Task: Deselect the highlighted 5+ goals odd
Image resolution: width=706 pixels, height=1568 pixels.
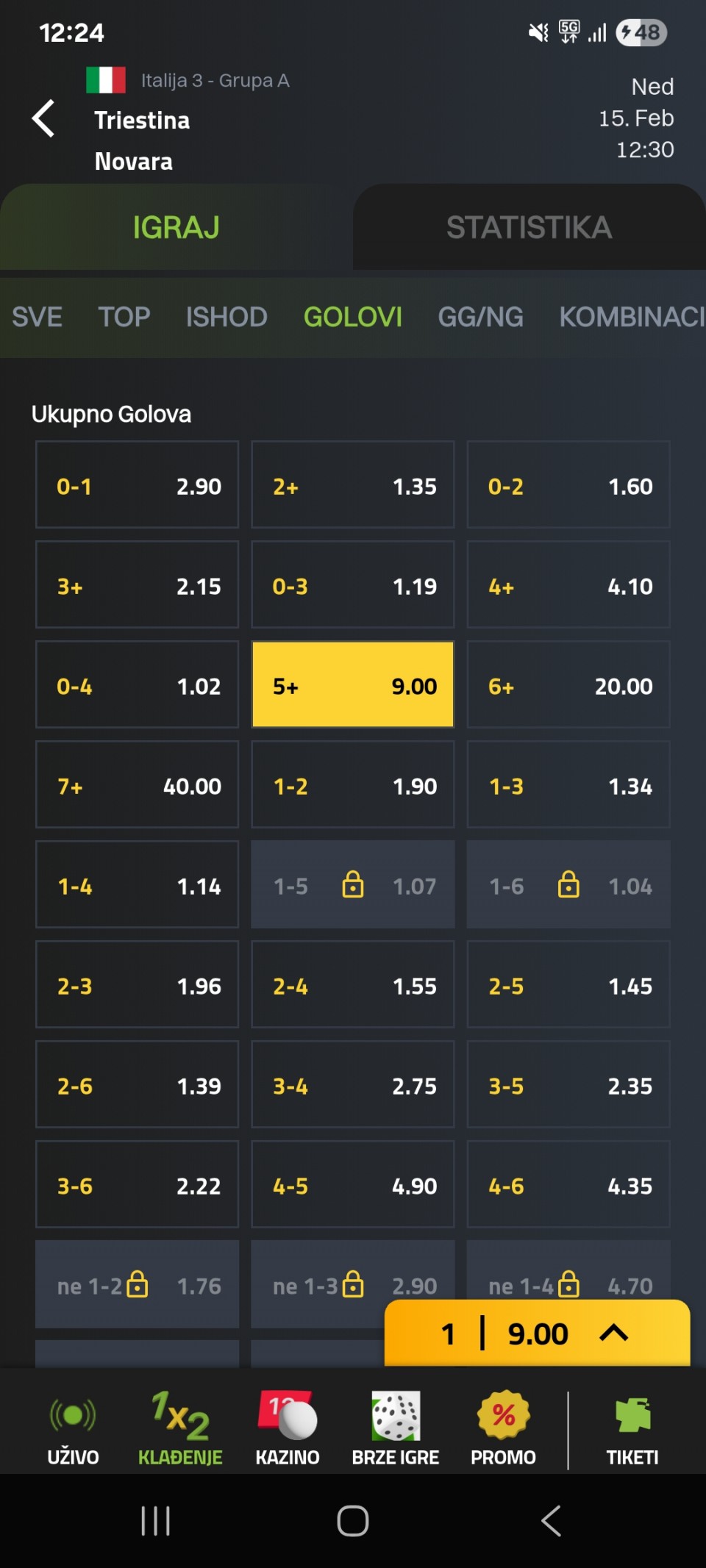Action: pyautogui.click(x=353, y=685)
